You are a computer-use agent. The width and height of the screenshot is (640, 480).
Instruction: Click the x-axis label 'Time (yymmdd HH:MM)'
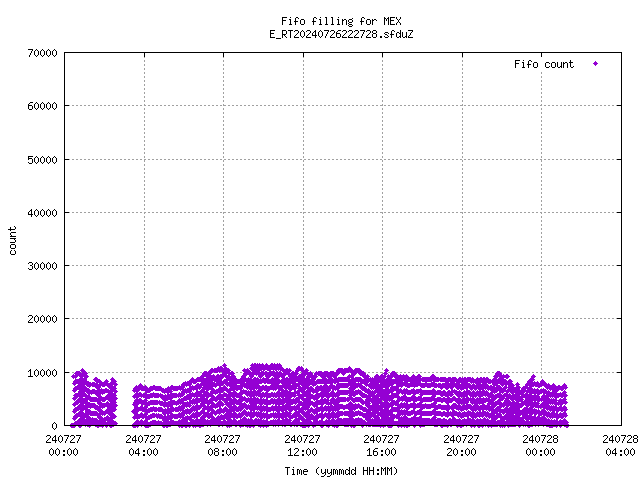[x=341, y=471]
